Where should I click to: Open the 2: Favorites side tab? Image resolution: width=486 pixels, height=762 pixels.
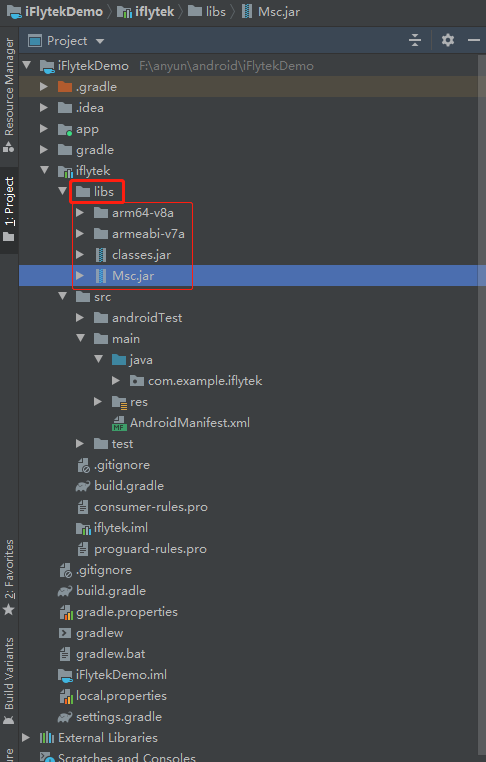click(9, 577)
